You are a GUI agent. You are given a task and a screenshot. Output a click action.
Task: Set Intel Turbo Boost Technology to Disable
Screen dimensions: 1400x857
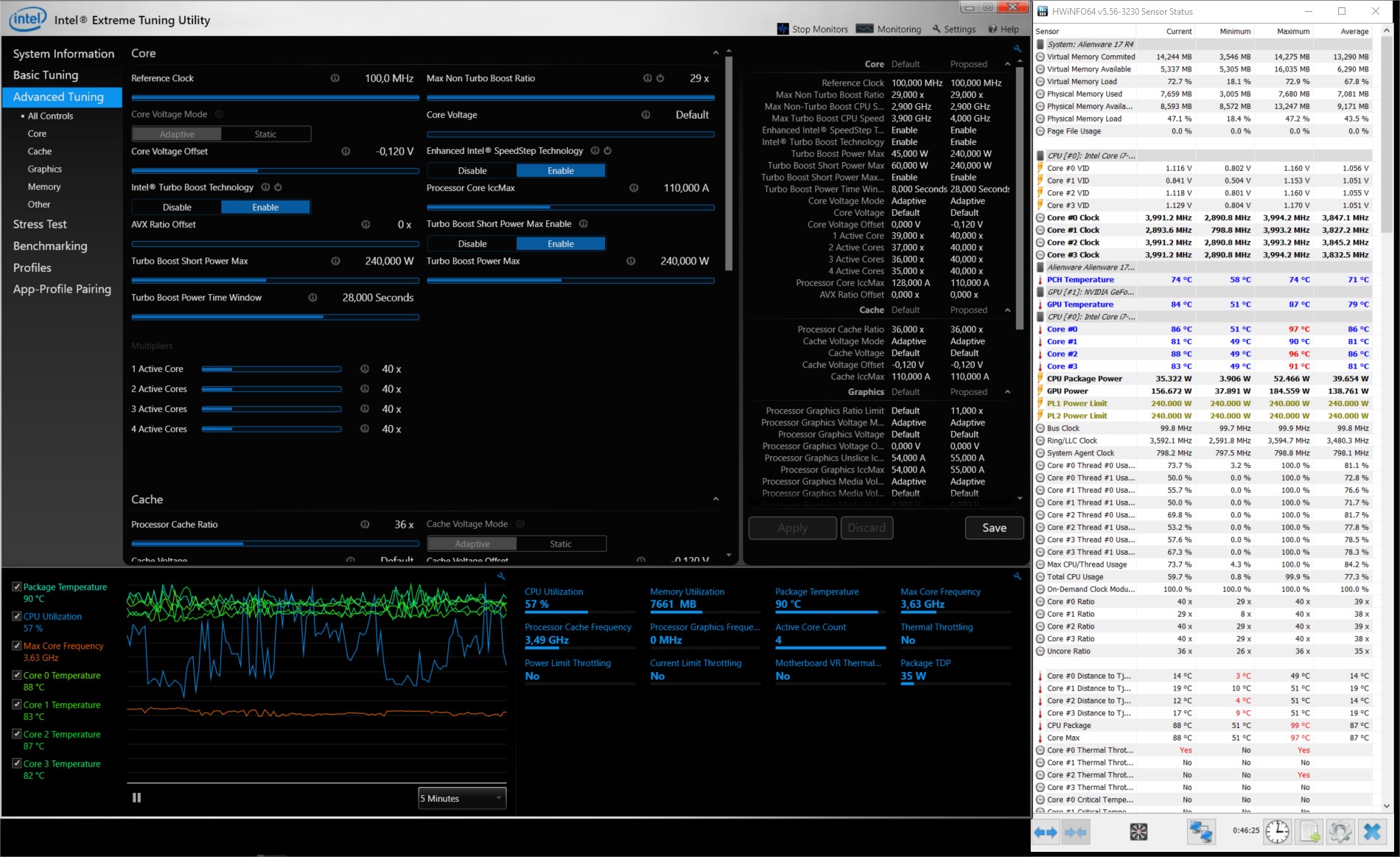177,207
